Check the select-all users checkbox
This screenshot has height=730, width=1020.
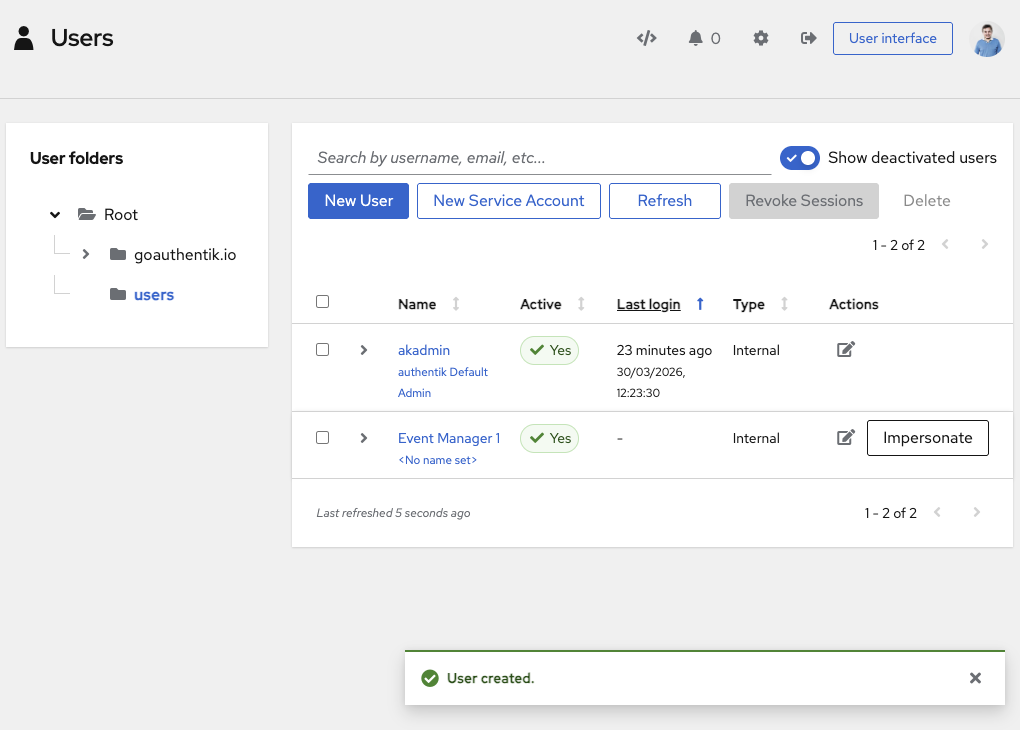click(322, 302)
